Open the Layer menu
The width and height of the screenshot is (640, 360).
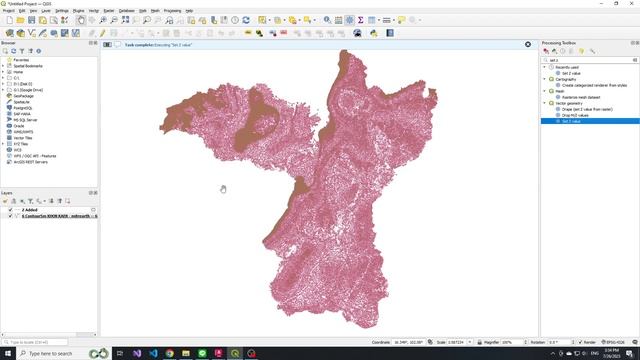46,11
